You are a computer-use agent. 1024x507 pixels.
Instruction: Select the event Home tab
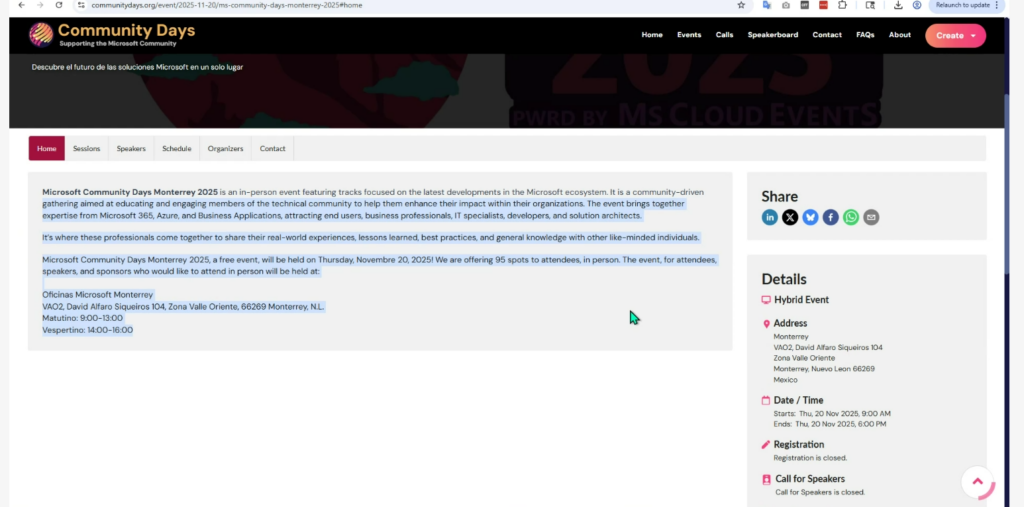(x=46, y=148)
